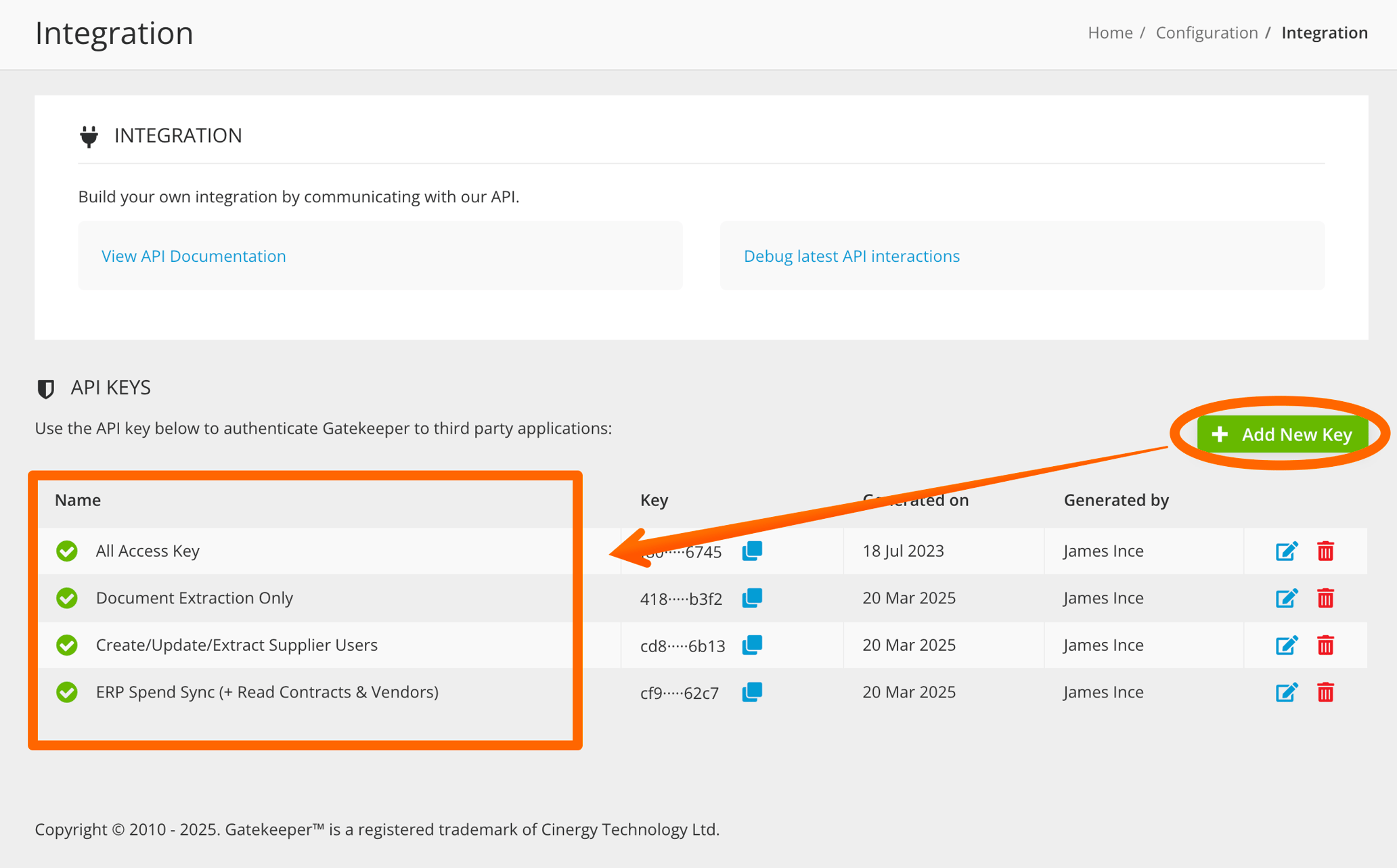Delete the Create/Update/Extract Supplier Users key

tap(1325, 645)
